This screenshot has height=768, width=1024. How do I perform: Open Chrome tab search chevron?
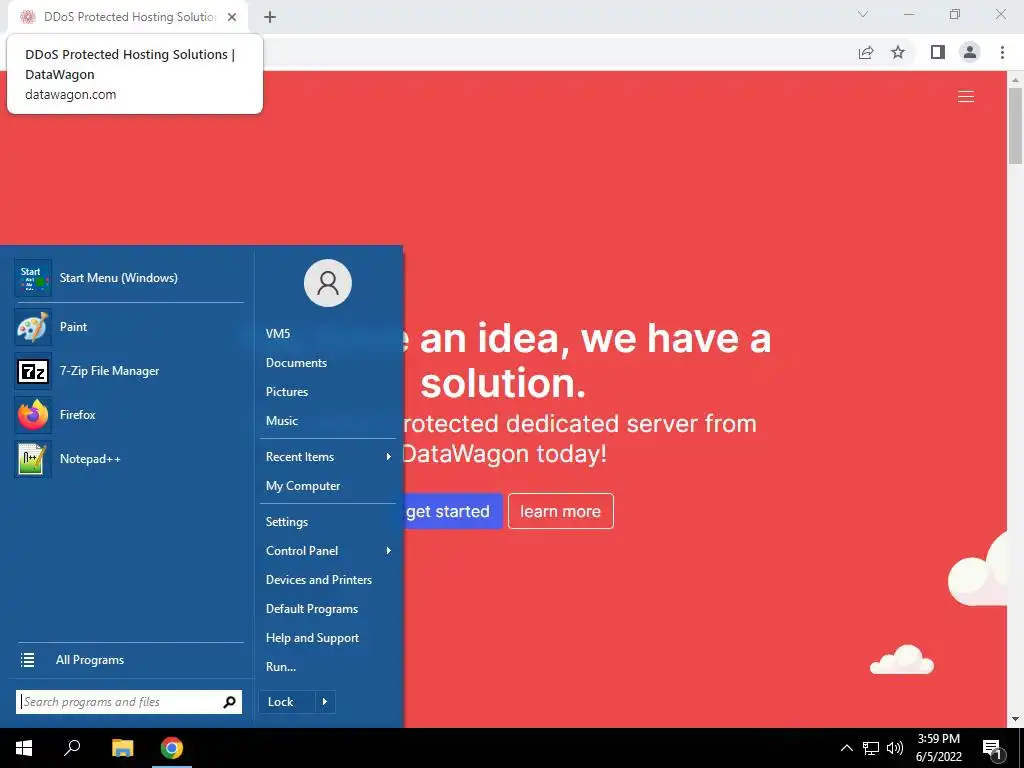click(863, 14)
